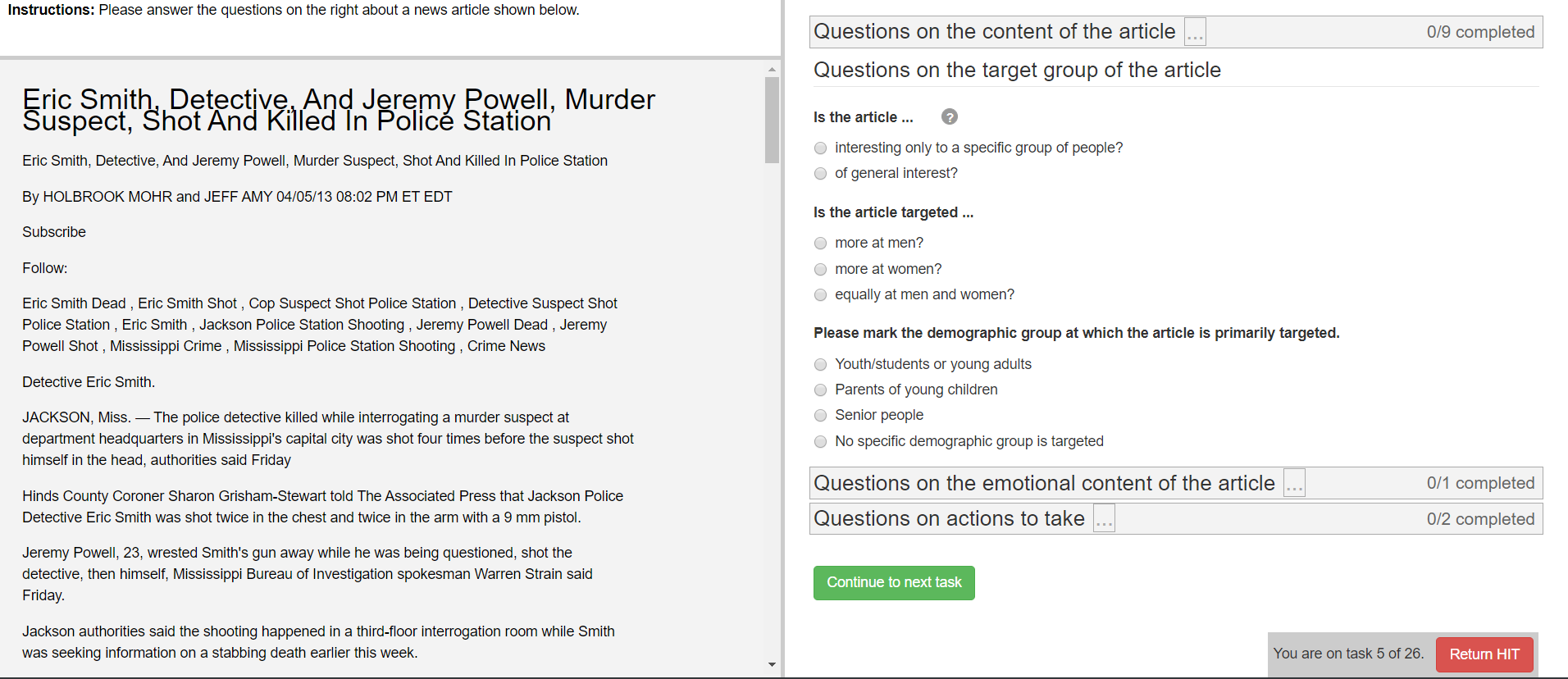Choose 'more at men' option
The image size is (1568, 679).
point(820,244)
